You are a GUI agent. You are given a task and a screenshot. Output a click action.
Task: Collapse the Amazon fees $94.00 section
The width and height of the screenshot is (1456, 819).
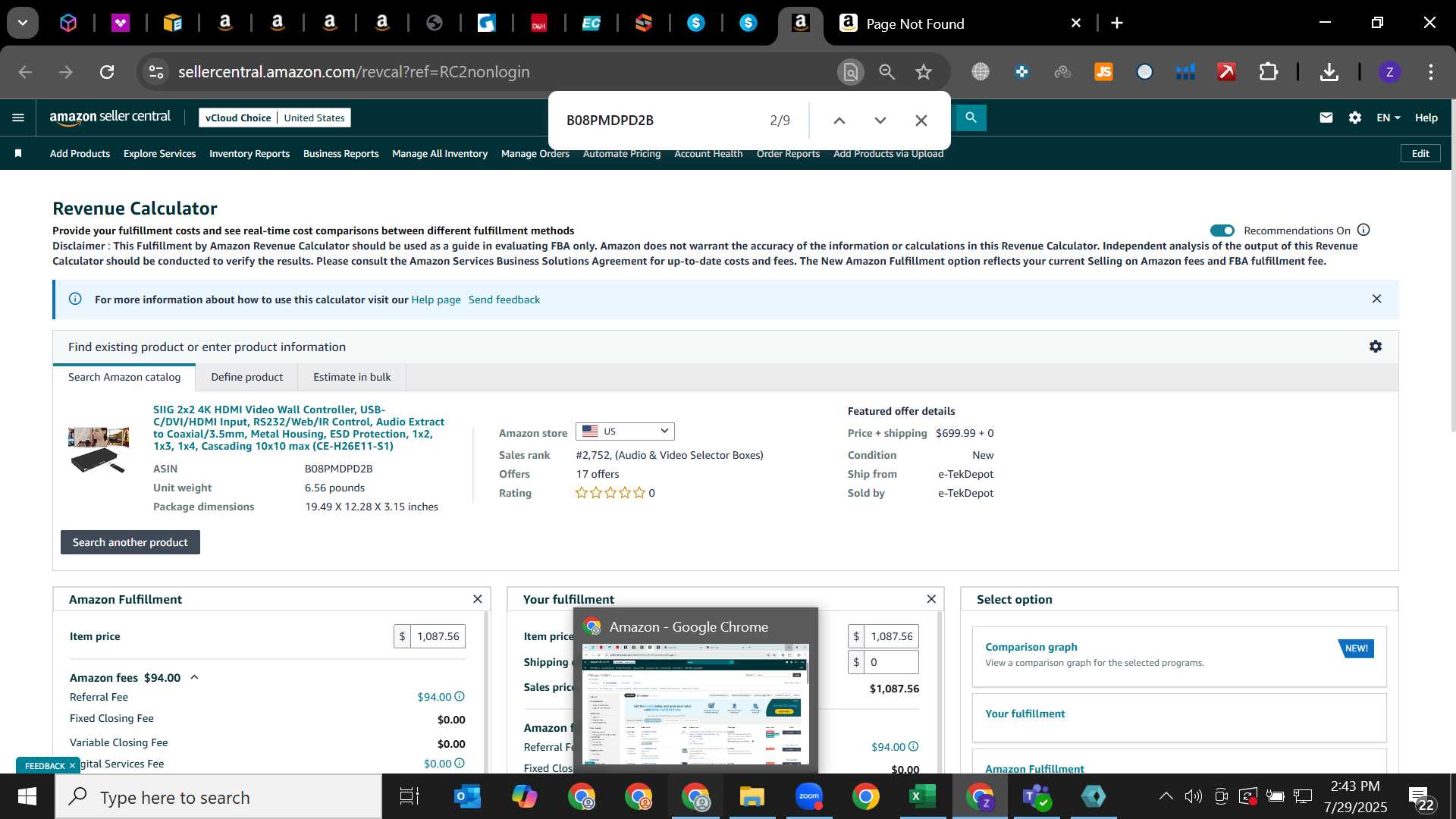coord(194,677)
